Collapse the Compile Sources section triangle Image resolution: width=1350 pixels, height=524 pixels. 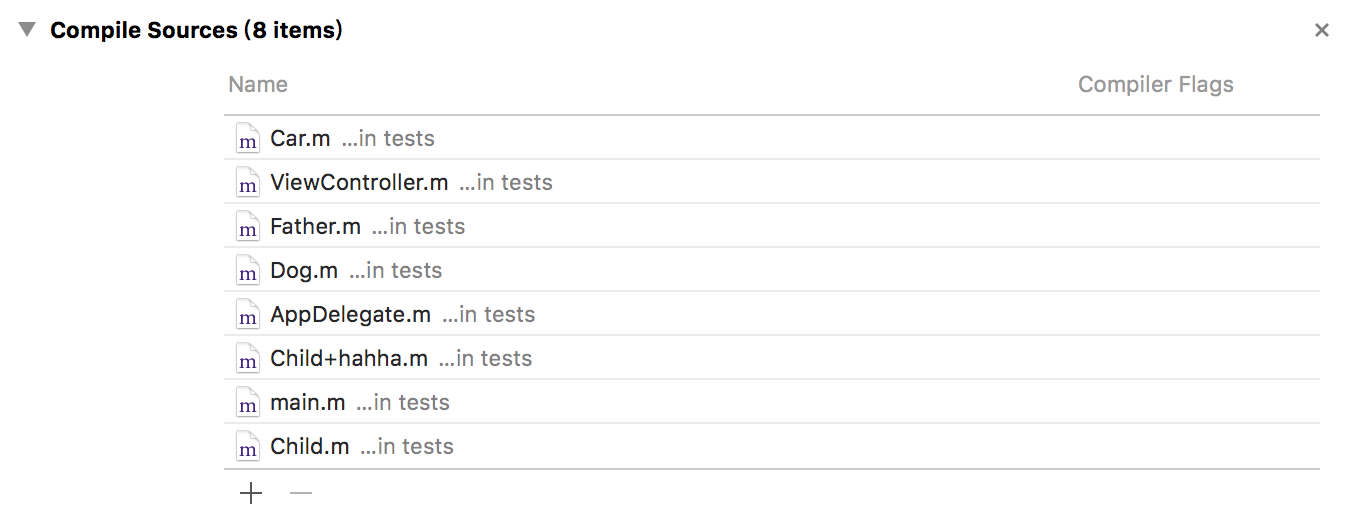(x=27, y=30)
